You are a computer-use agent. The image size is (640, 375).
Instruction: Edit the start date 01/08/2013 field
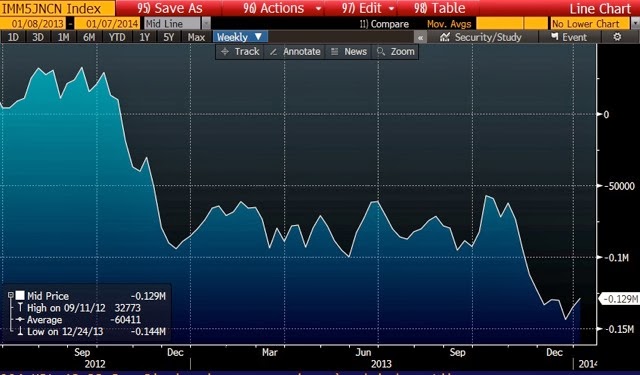coord(32,24)
